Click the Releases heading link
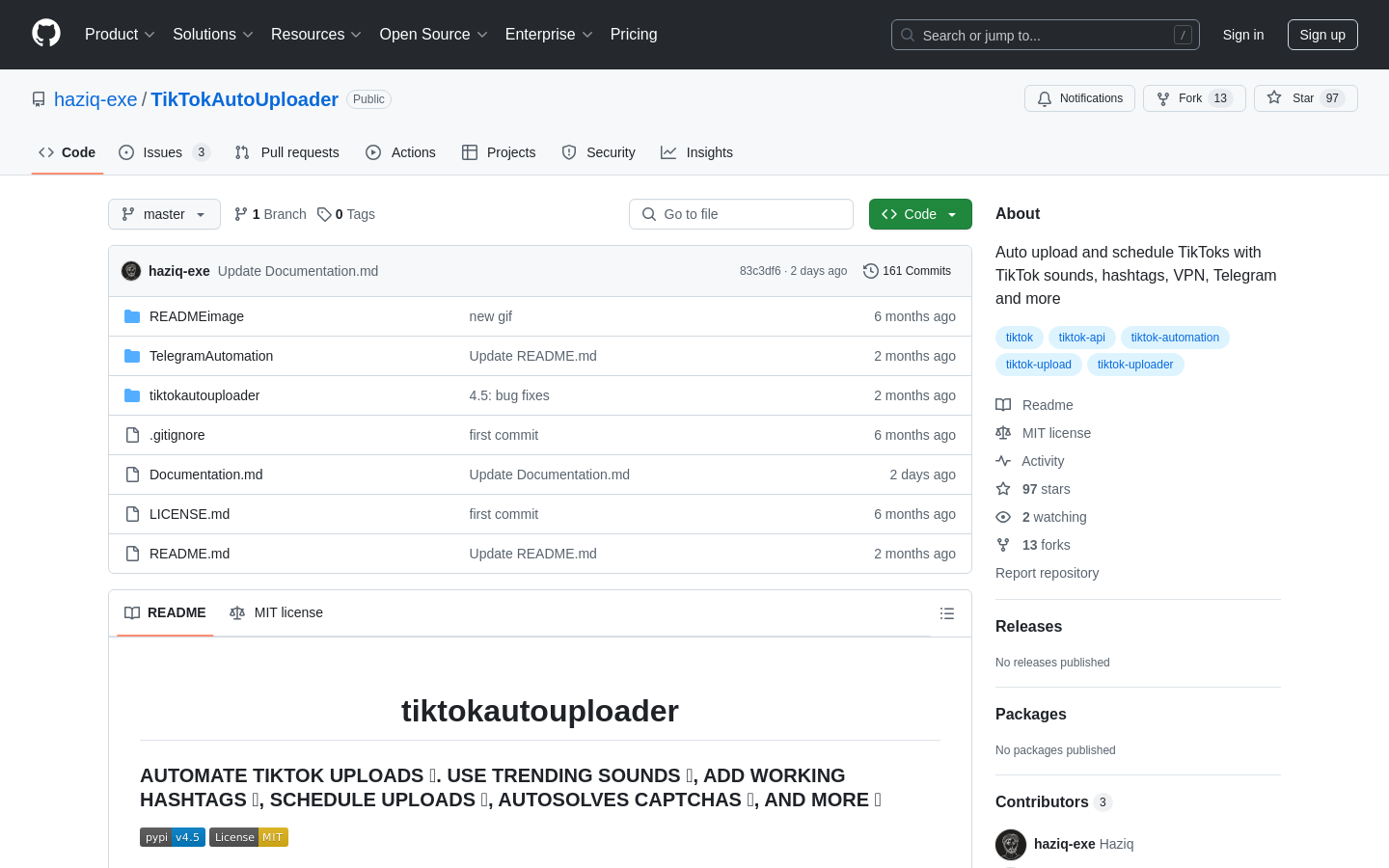The width and height of the screenshot is (1389, 868). tap(1028, 627)
